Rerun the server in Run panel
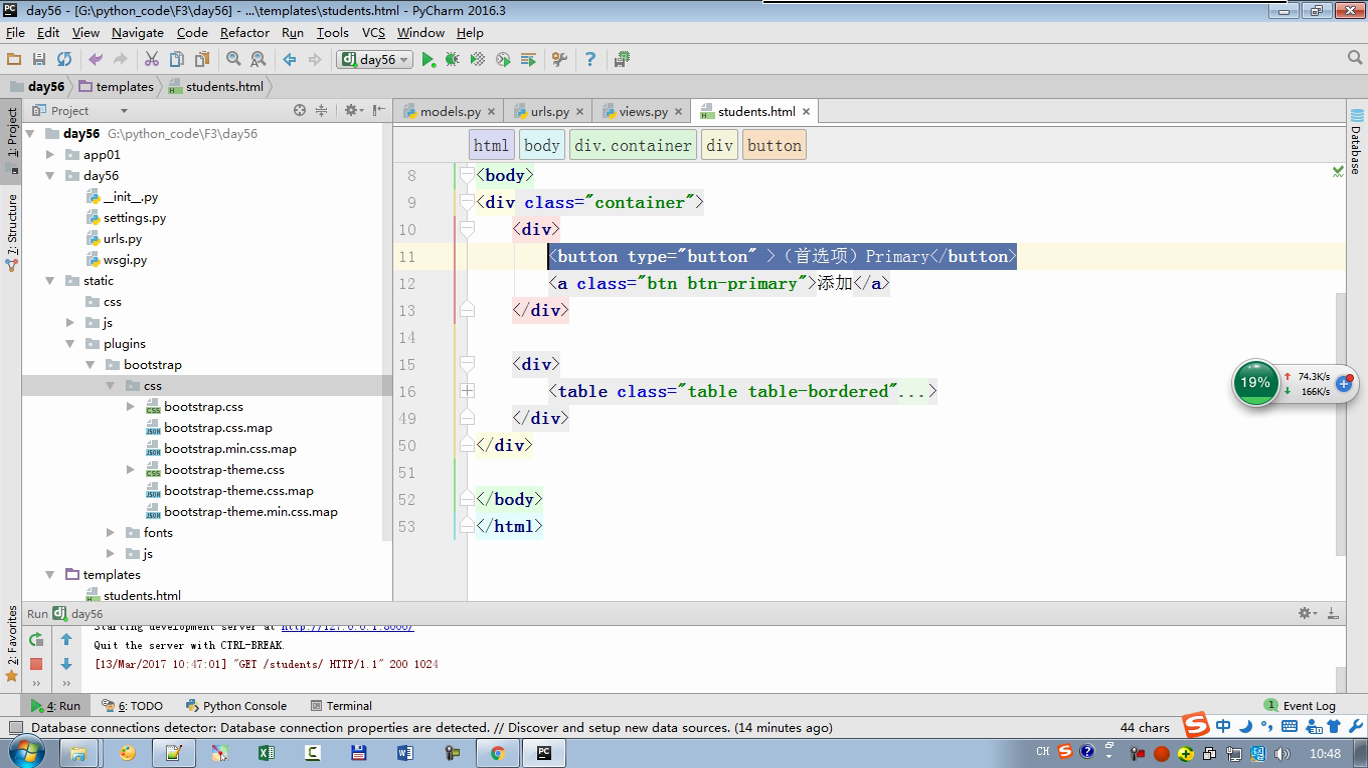This screenshot has height=768, width=1368. (x=37, y=640)
